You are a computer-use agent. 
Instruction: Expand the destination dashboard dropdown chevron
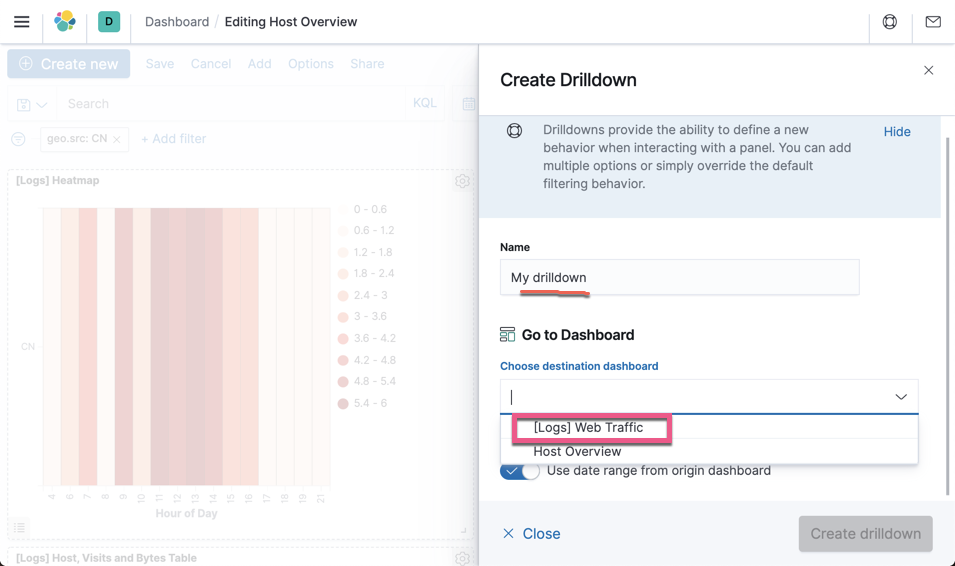(x=901, y=397)
